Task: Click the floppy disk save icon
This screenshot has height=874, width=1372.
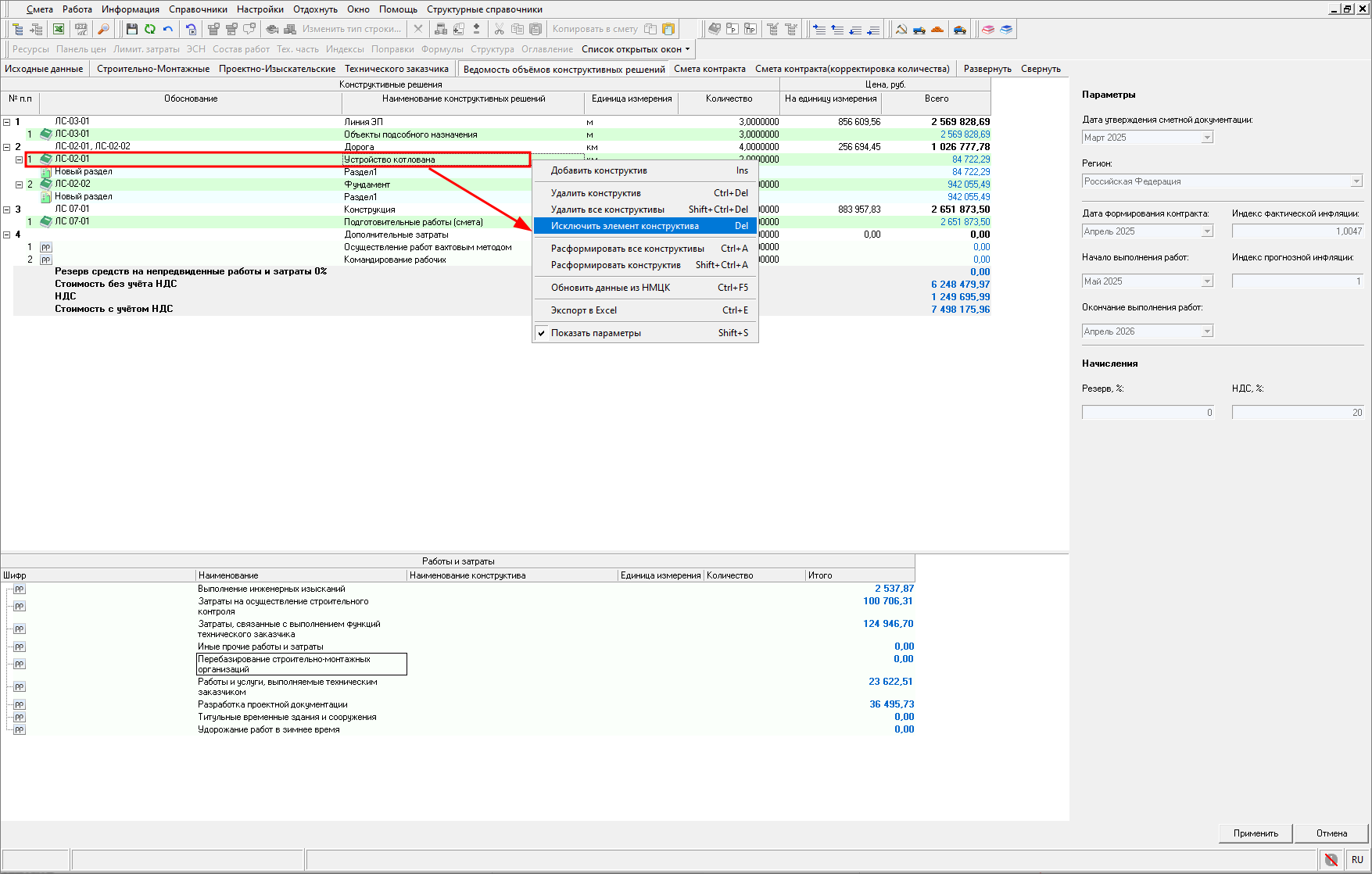Action: pyautogui.click(x=131, y=29)
